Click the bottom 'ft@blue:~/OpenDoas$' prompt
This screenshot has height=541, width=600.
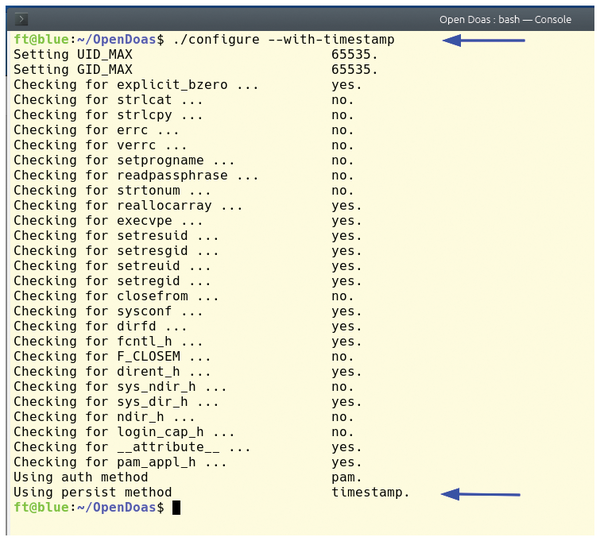[x=89, y=508]
